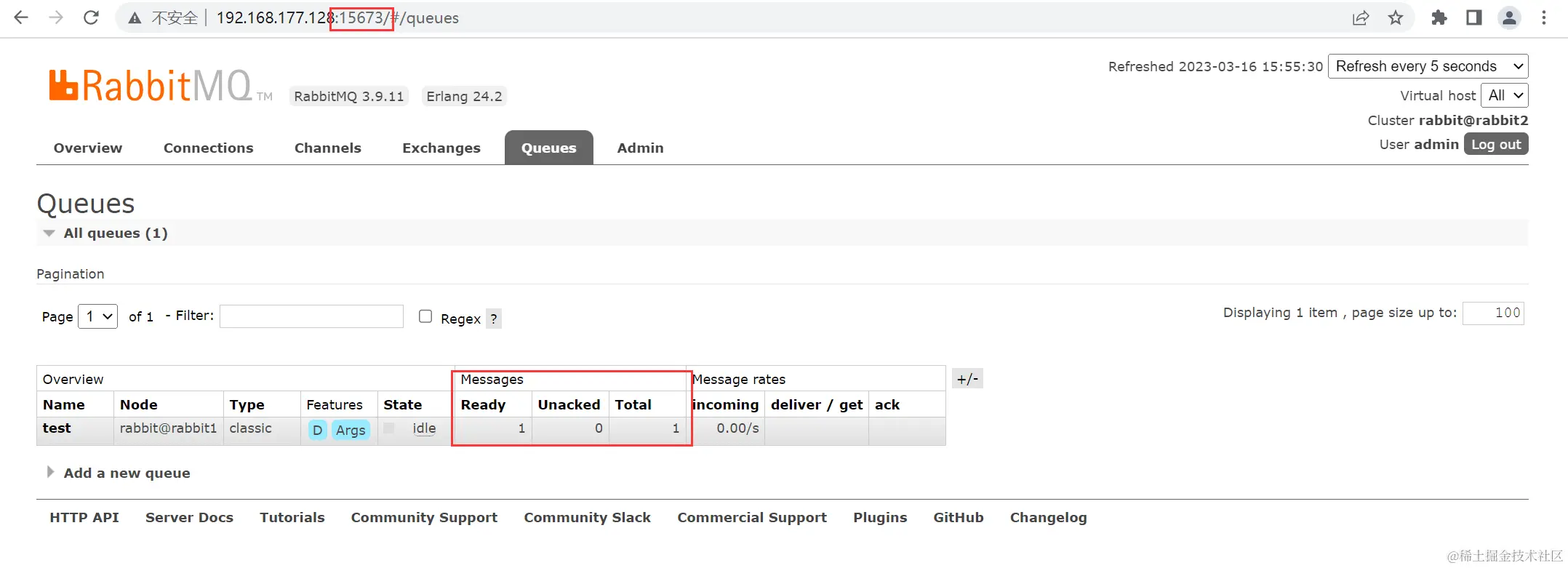Click the RabbitMQ 3.9.11 version badge
The image size is (1568, 568).
349,96
